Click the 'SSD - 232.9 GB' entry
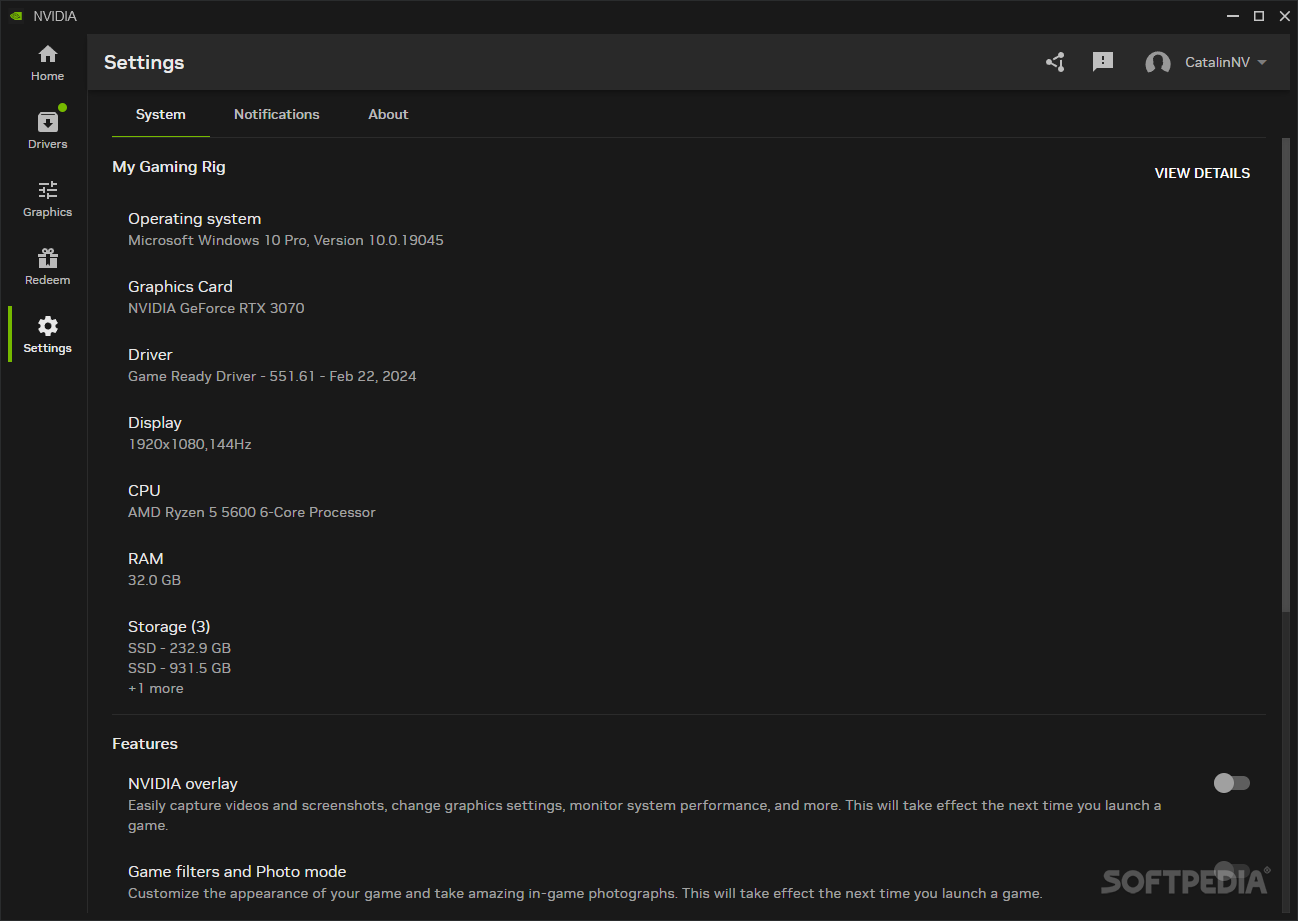 (179, 648)
